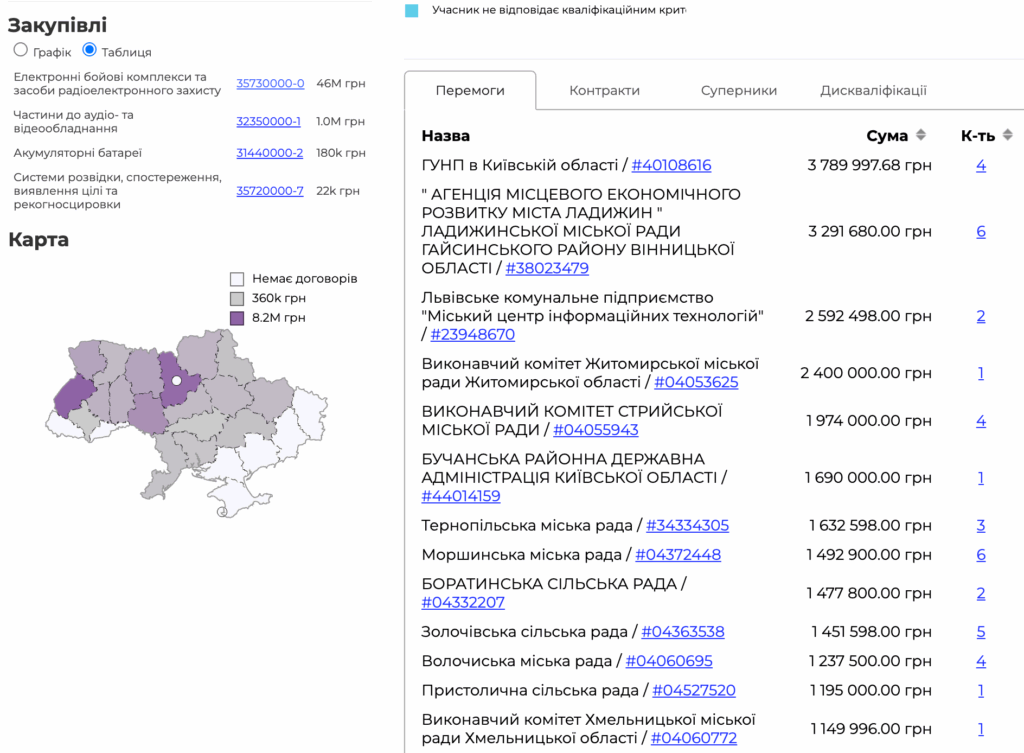This screenshot has height=753, width=1024.
Task: Click count 6 for Моршинська міська рада
Action: click(981, 554)
